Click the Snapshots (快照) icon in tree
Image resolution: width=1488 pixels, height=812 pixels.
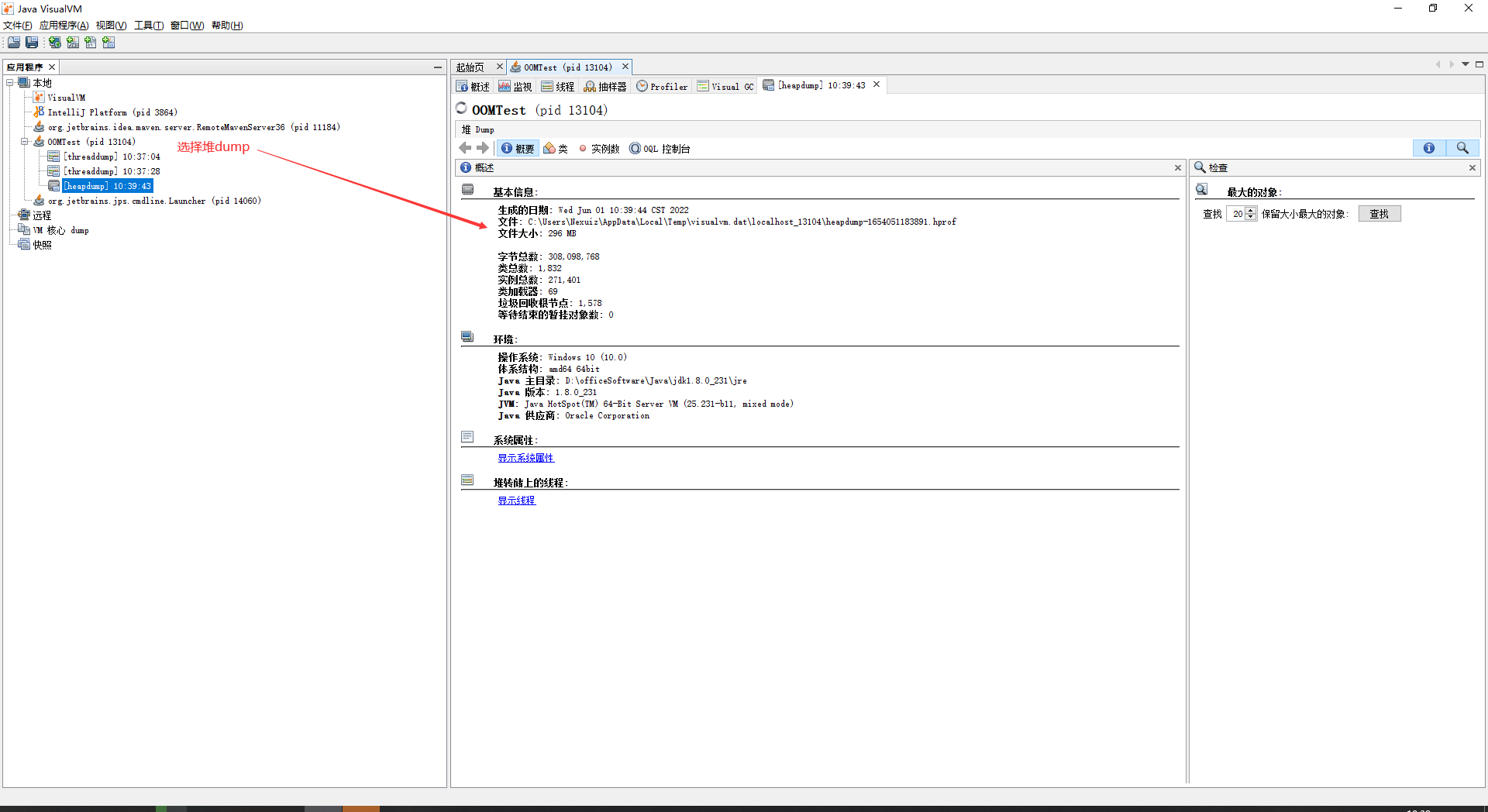point(24,244)
